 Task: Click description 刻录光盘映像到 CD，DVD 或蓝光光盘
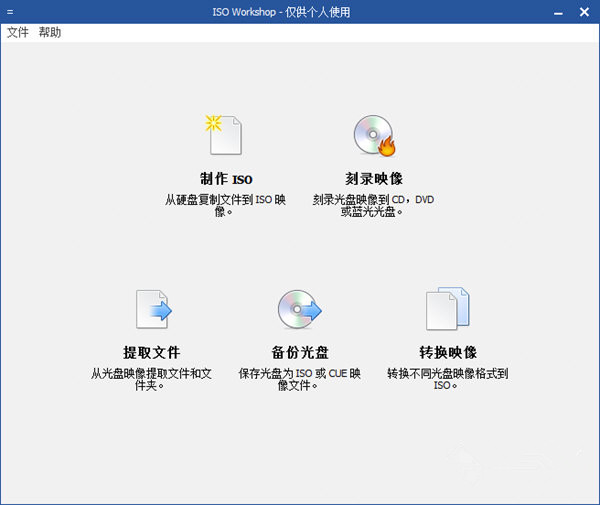point(373,205)
